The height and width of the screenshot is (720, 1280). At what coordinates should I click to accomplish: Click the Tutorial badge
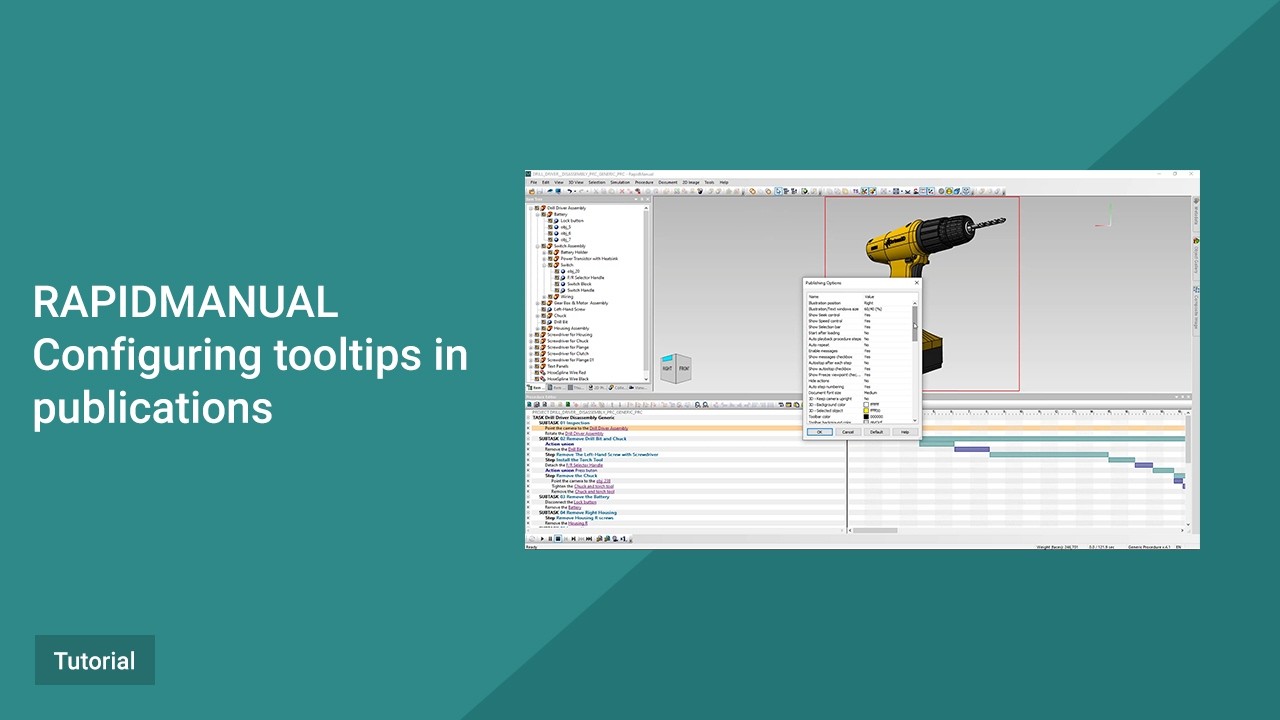tap(95, 660)
